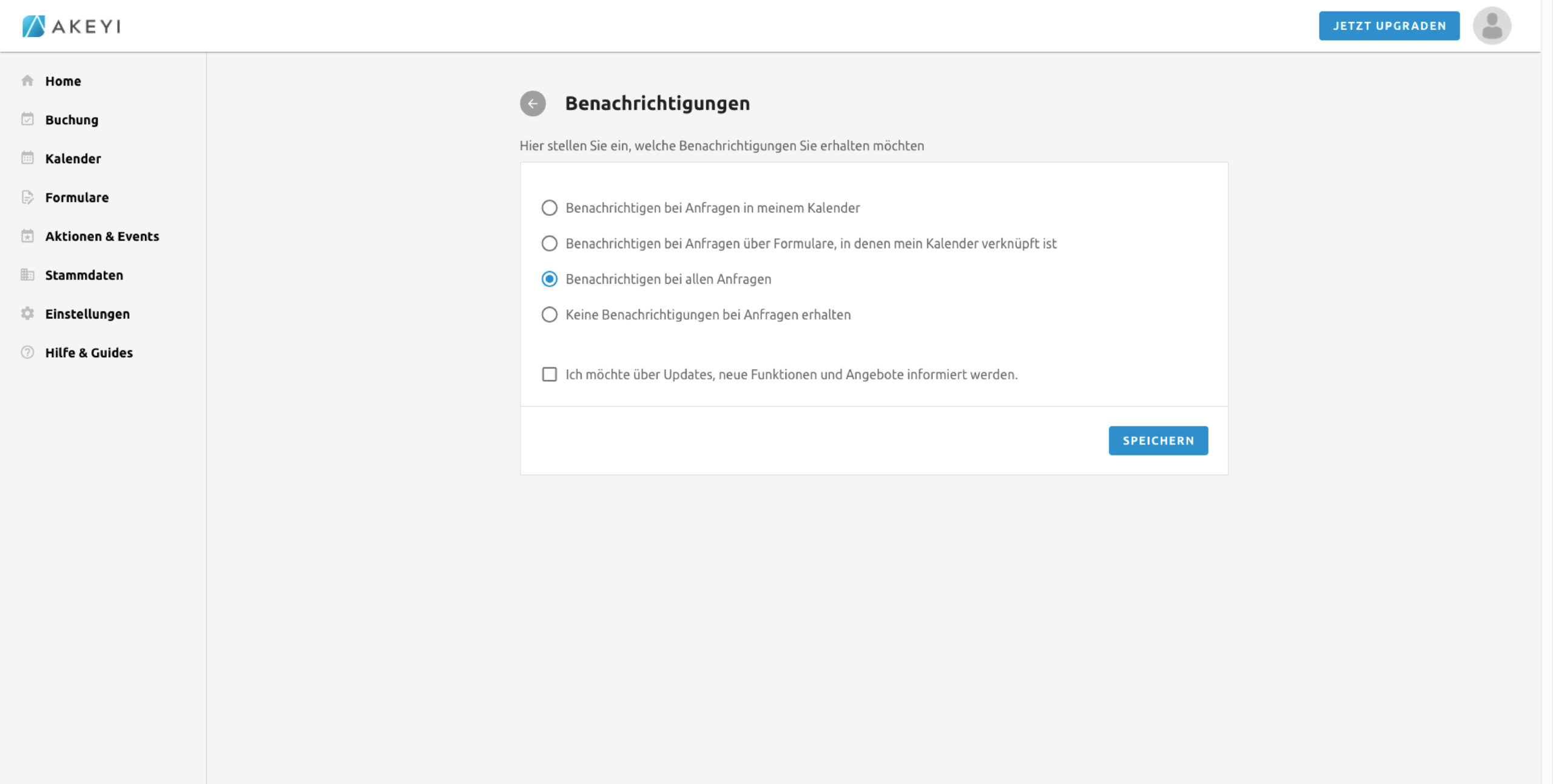Click the Formulare document icon
The image size is (1553, 784).
click(27, 197)
